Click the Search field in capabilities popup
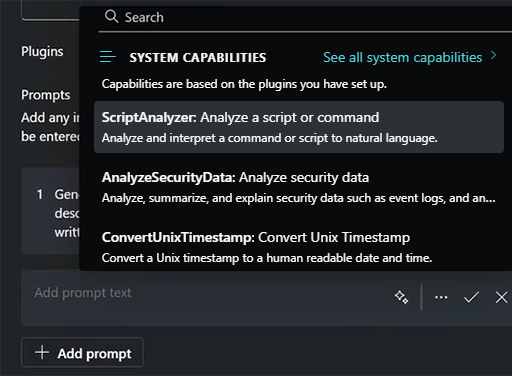This screenshot has width=512, height=376. 305,17
